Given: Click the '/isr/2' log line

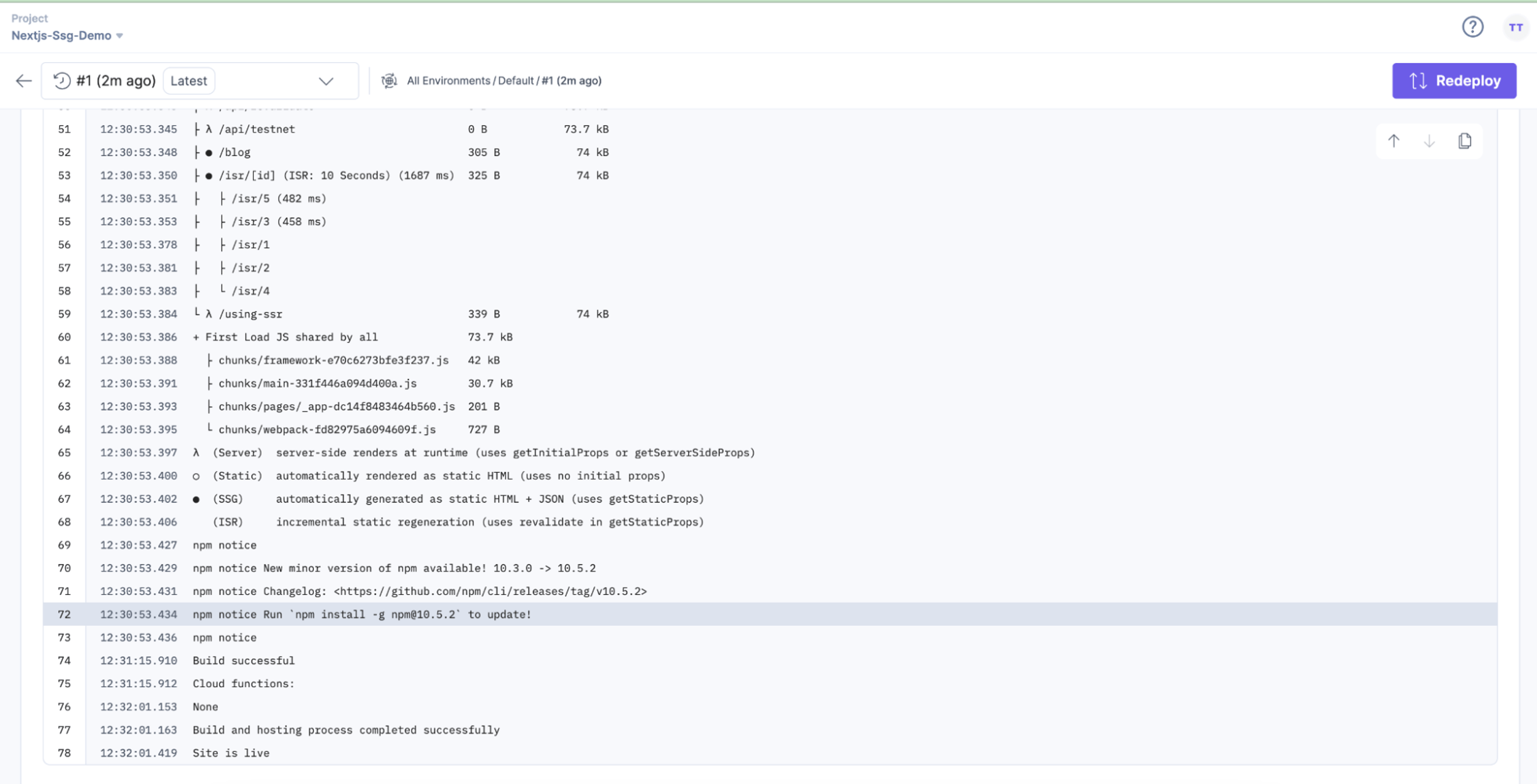Looking at the screenshot, I should (x=770, y=268).
